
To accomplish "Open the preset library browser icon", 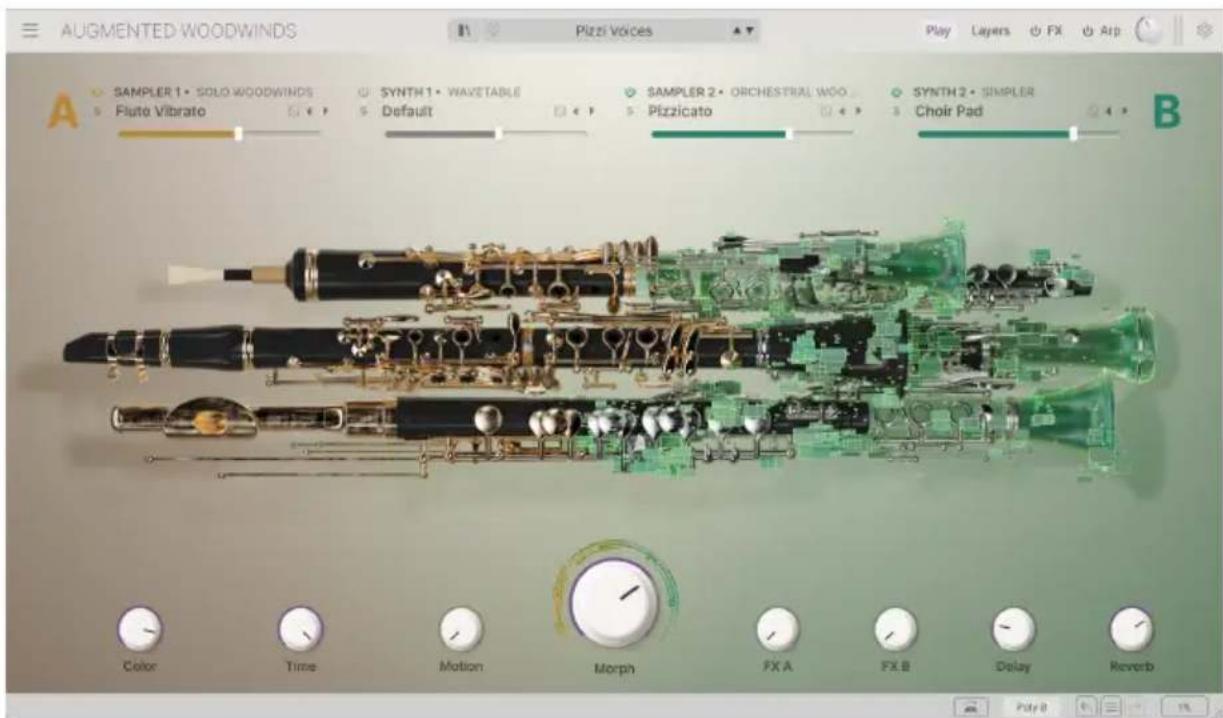I will (464, 31).
